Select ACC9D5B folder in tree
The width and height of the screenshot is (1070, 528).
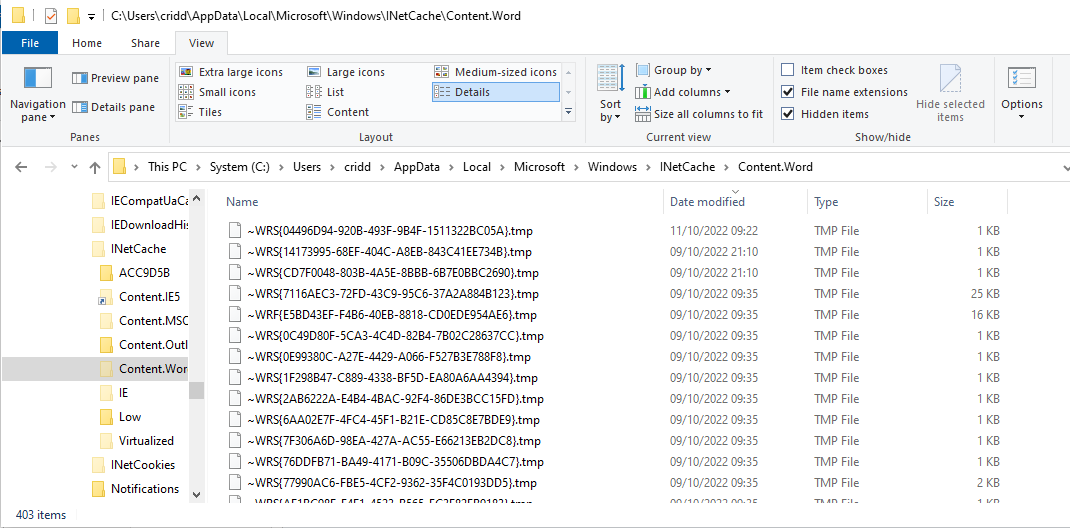click(135, 273)
